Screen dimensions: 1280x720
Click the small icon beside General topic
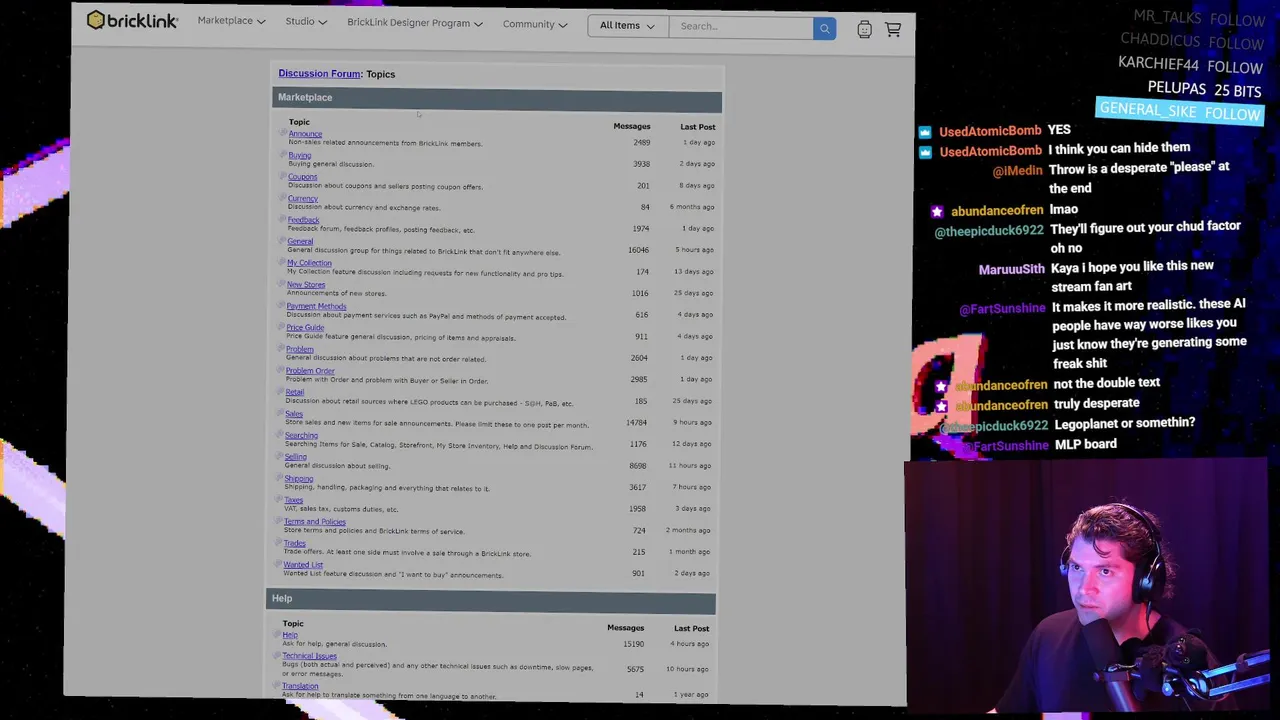[282, 241]
